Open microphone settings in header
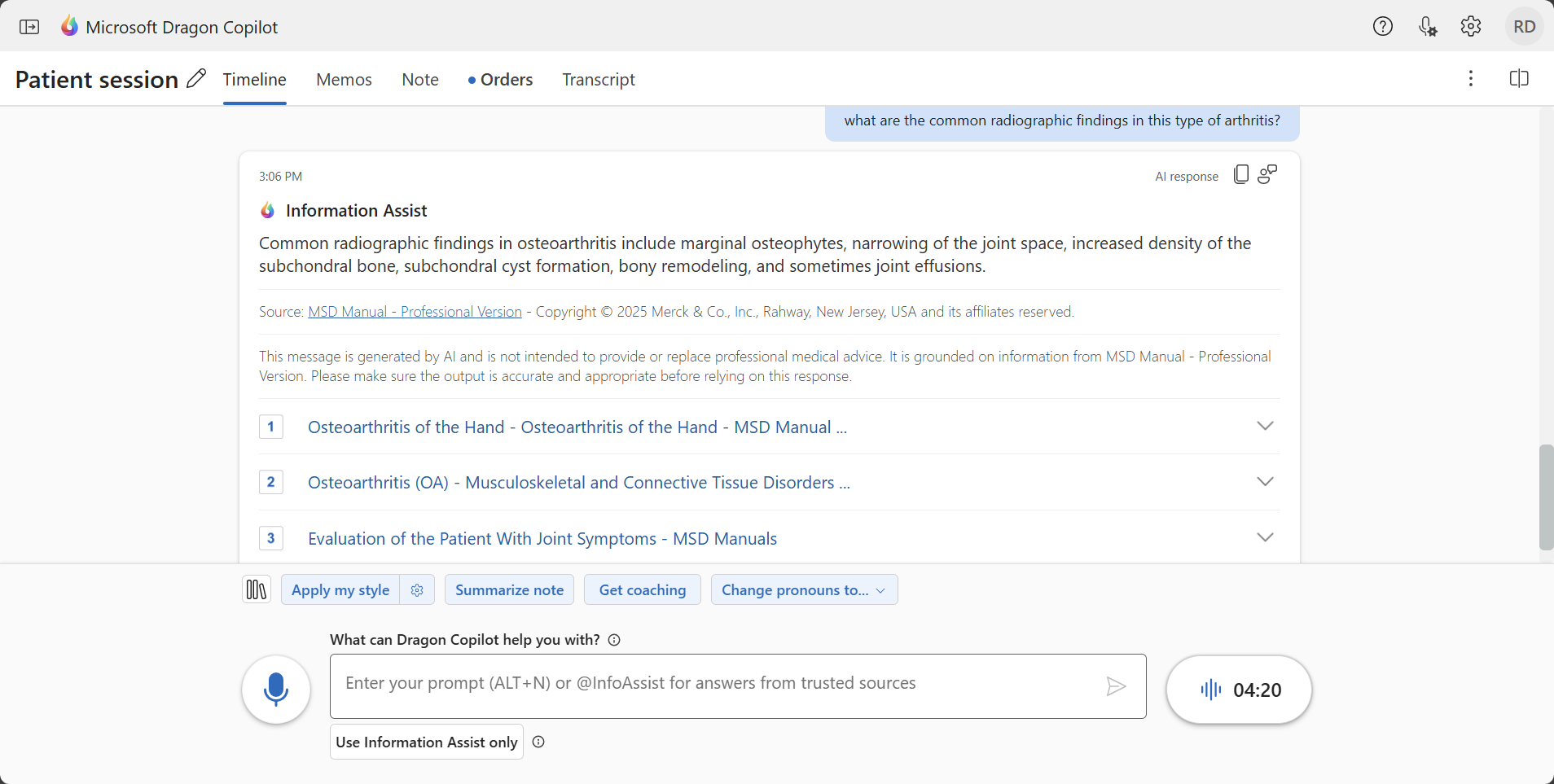The width and height of the screenshot is (1554, 784). 1427,27
